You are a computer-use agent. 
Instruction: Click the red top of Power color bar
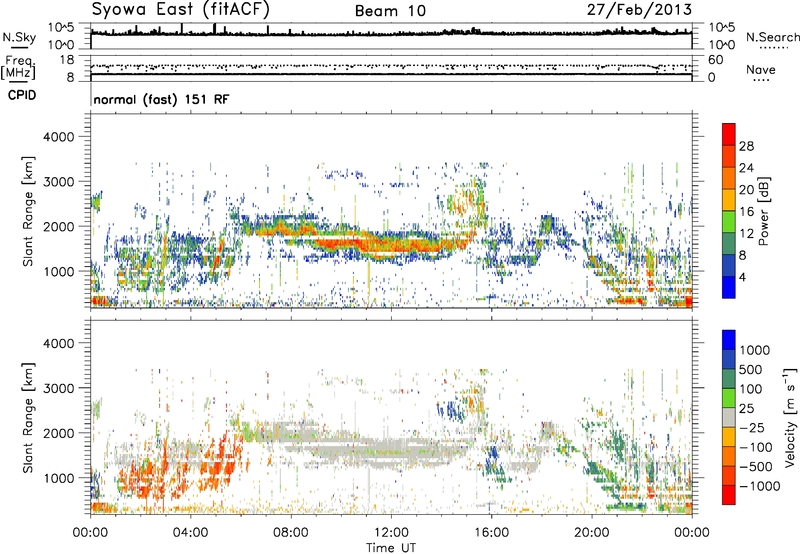coord(729,134)
